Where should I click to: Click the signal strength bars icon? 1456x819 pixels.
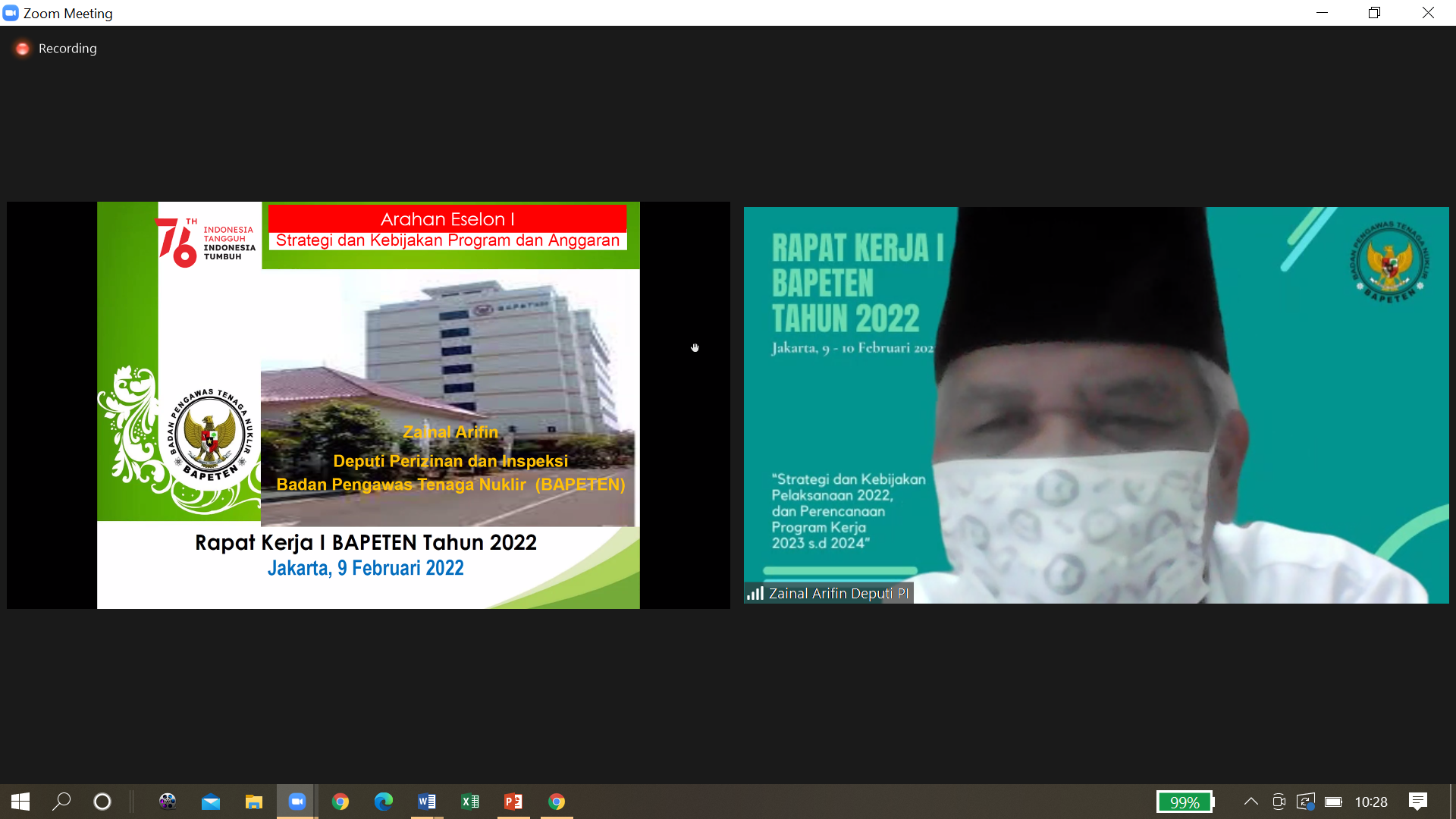point(755,593)
